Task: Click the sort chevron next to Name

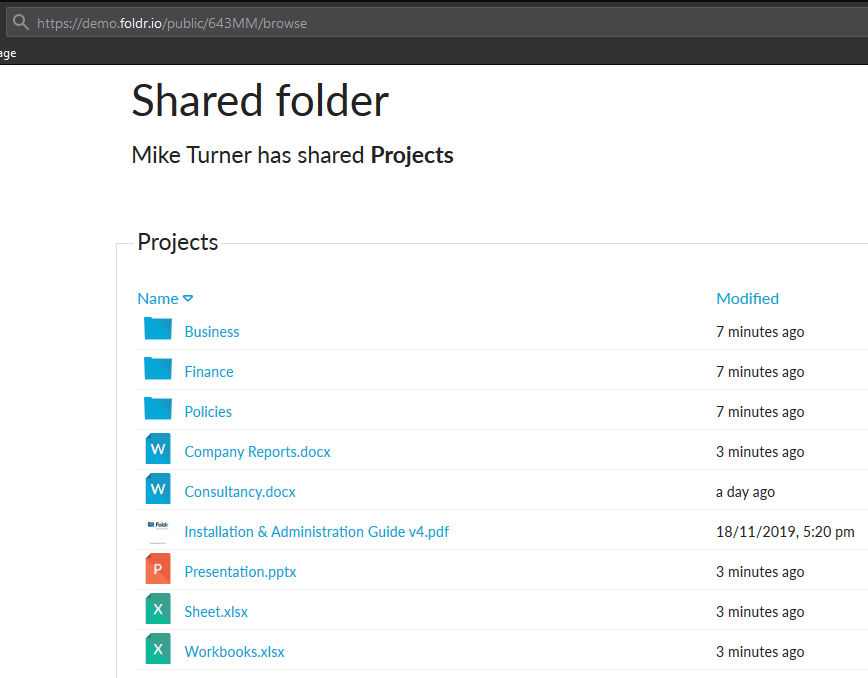Action: click(188, 298)
